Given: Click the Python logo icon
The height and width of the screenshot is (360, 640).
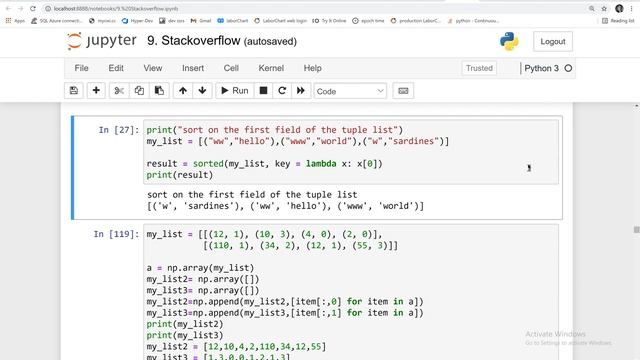Looking at the screenshot, I should click(509, 41).
